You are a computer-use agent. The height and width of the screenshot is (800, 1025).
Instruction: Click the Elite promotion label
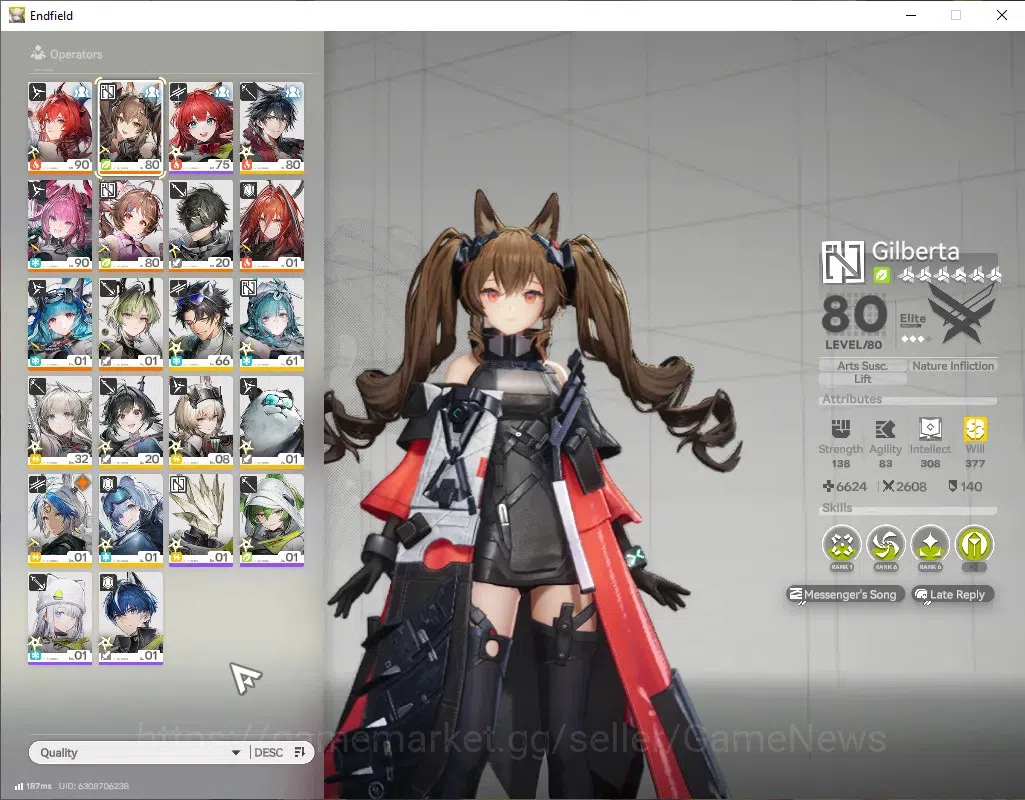[x=913, y=319]
